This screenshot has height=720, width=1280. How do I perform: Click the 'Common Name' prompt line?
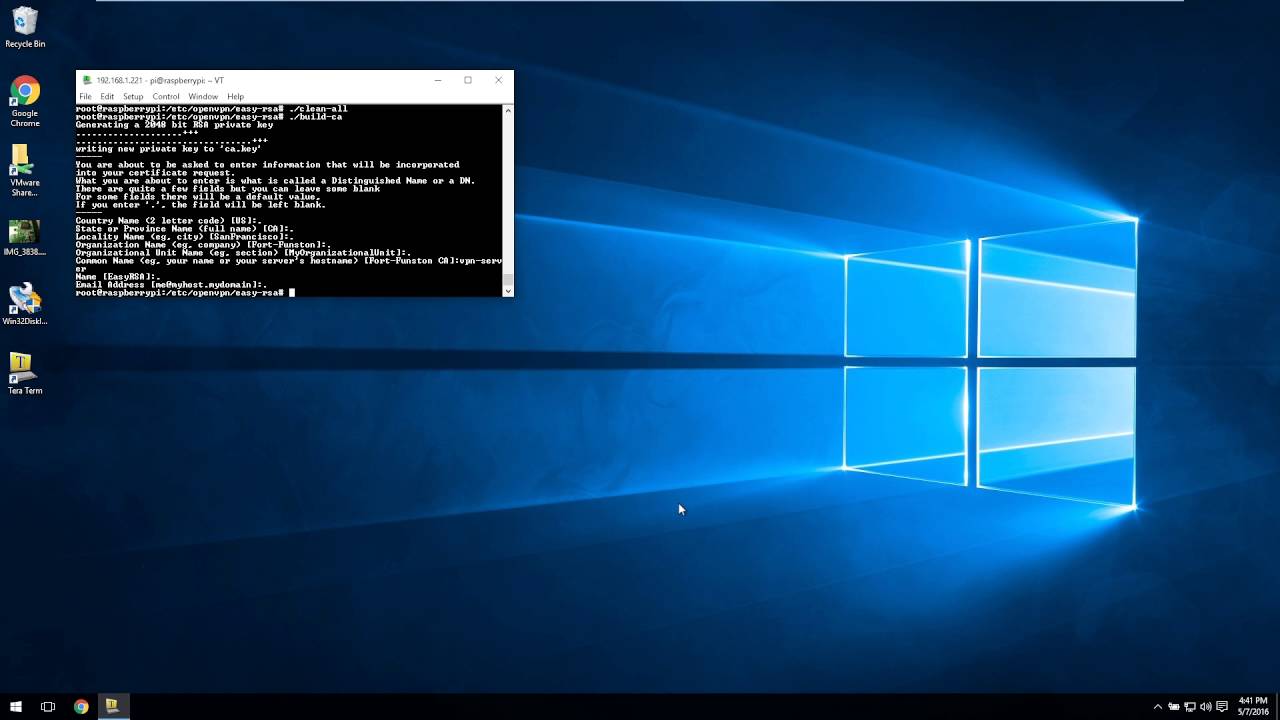289,261
